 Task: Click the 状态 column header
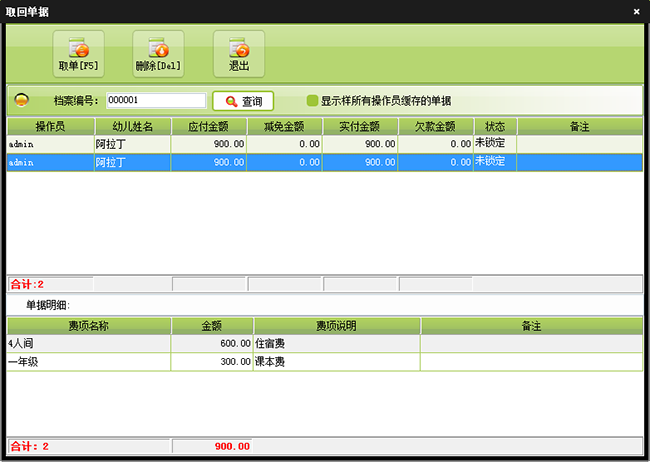click(x=495, y=127)
